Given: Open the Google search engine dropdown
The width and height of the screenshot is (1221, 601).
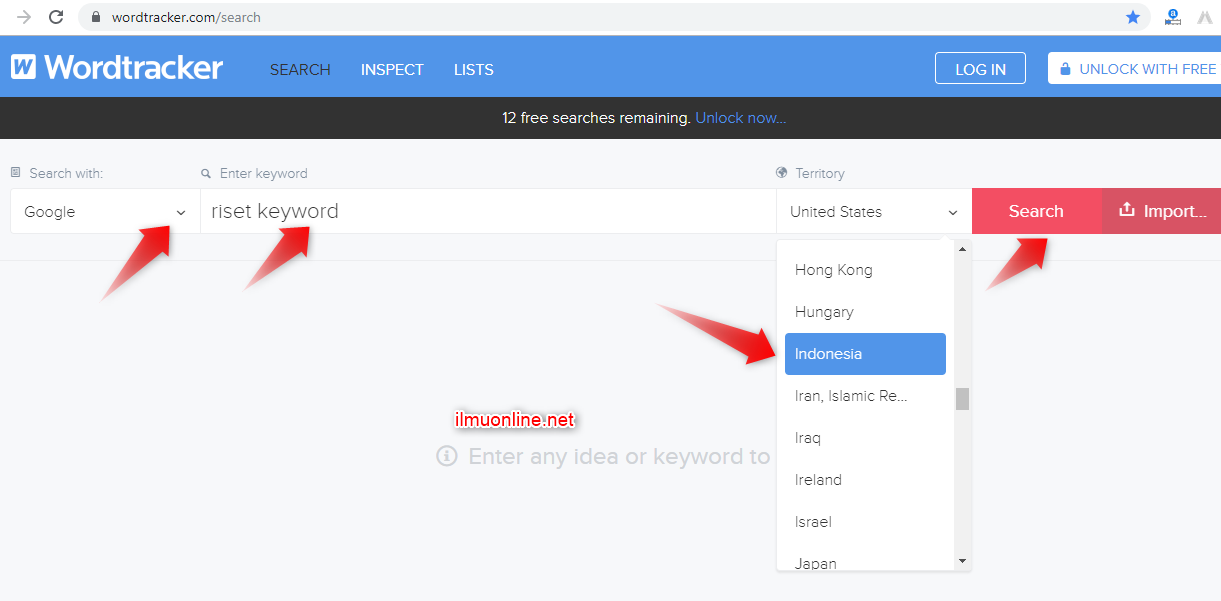Looking at the screenshot, I should point(105,212).
